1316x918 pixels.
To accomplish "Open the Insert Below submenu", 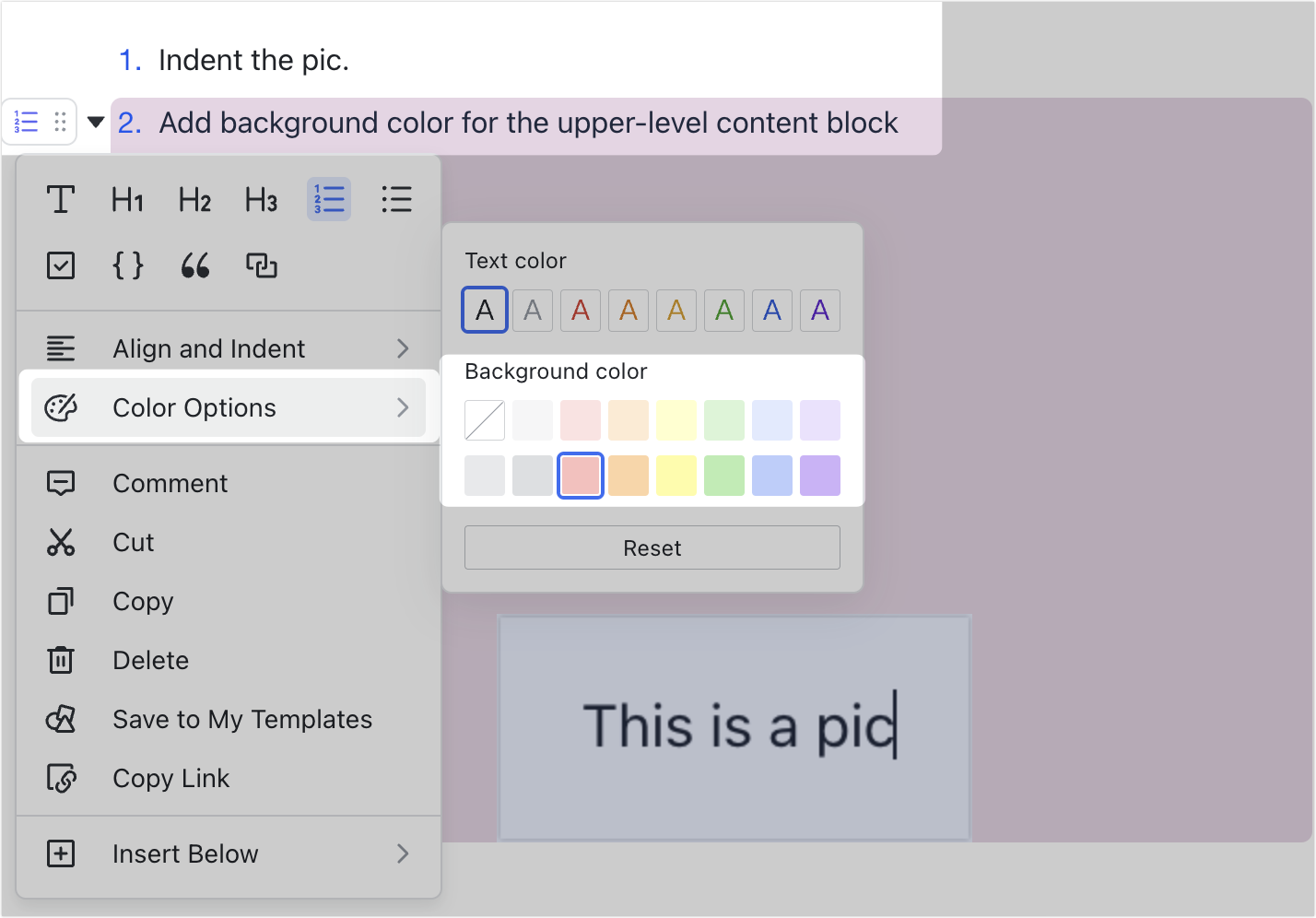I will tap(184, 853).
